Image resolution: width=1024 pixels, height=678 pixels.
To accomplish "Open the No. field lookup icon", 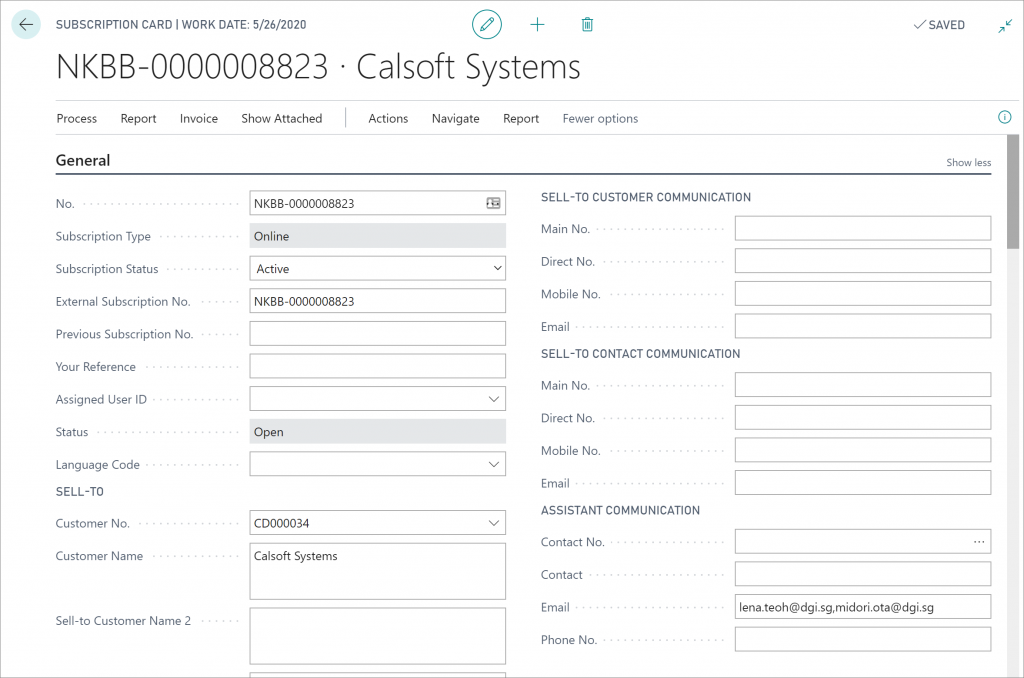I will click(493, 203).
